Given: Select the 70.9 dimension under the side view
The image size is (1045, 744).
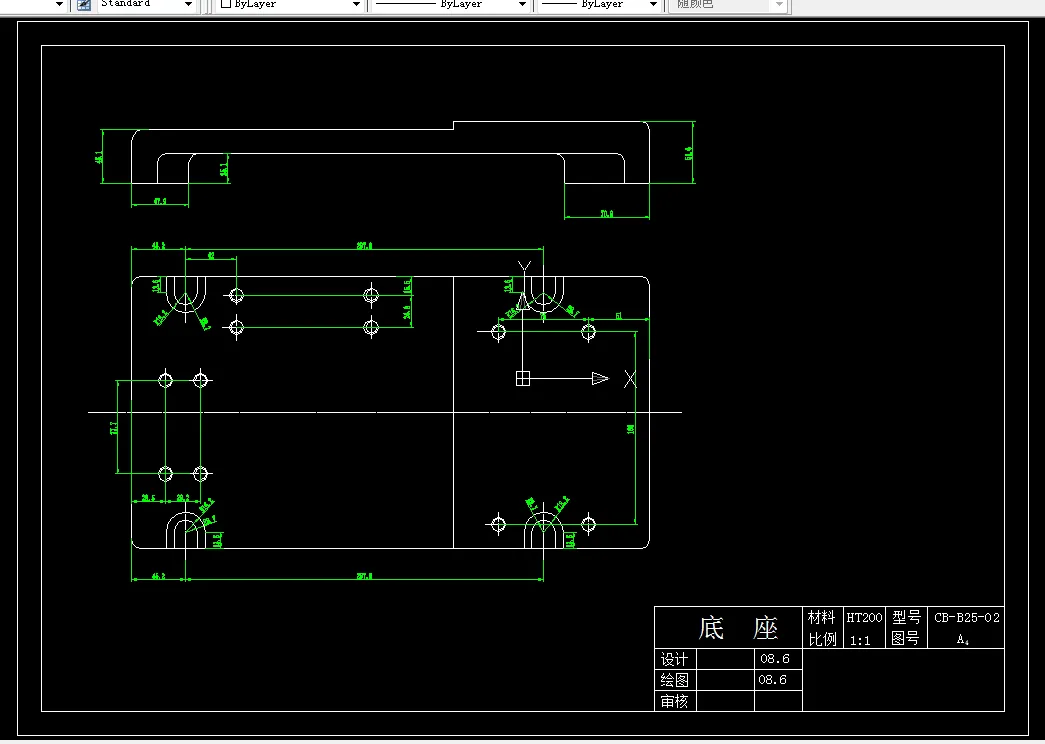Looking at the screenshot, I should (606, 214).
